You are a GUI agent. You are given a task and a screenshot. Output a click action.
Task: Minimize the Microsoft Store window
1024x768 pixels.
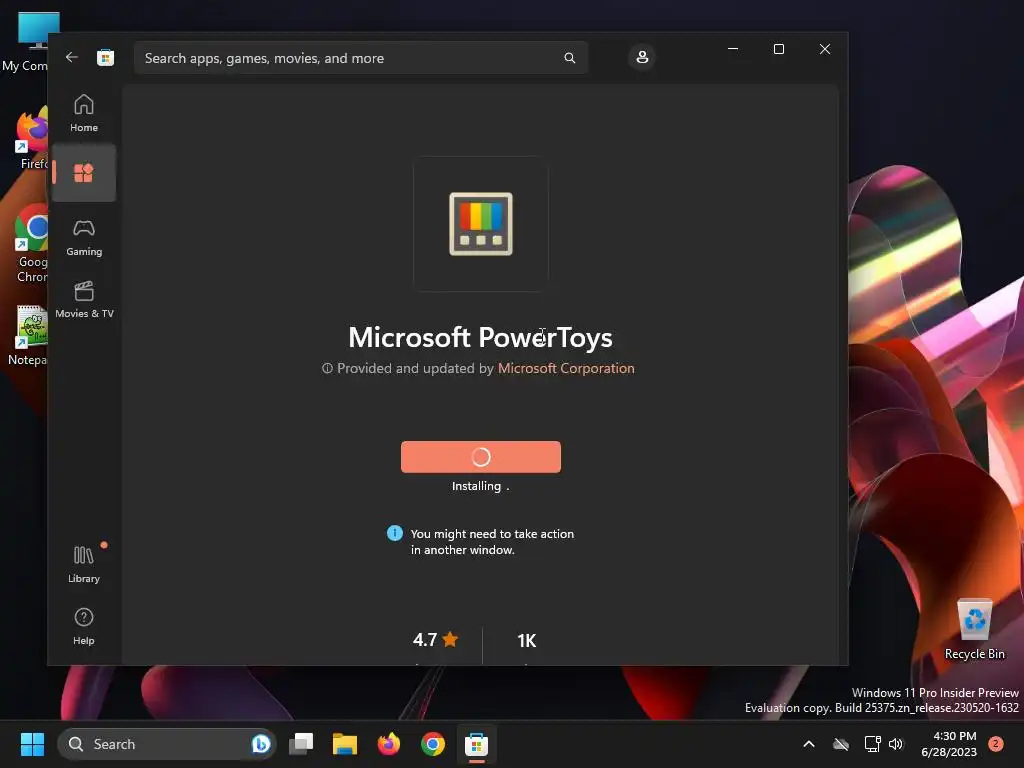tap(733, 49)
